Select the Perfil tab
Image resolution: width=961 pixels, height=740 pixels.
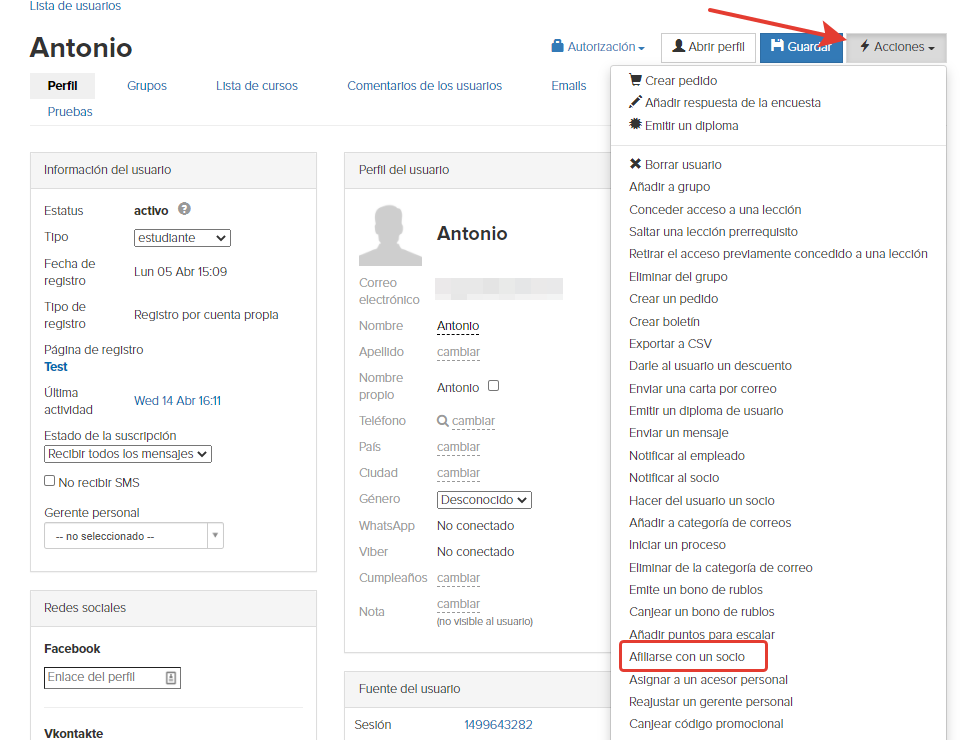(63, 85)
